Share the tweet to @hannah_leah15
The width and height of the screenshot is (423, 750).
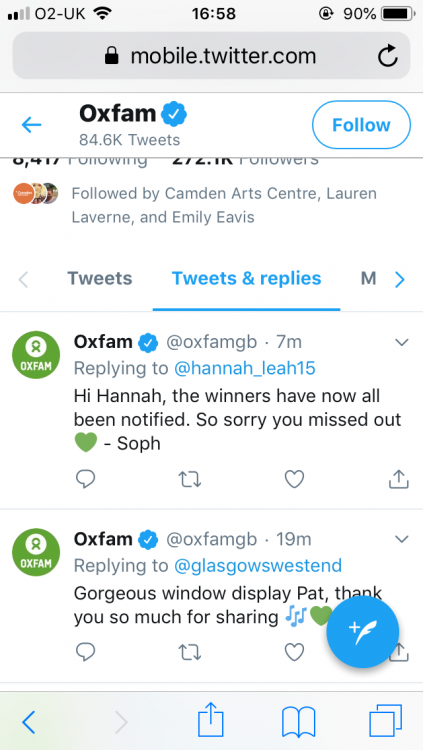[398, 479]
